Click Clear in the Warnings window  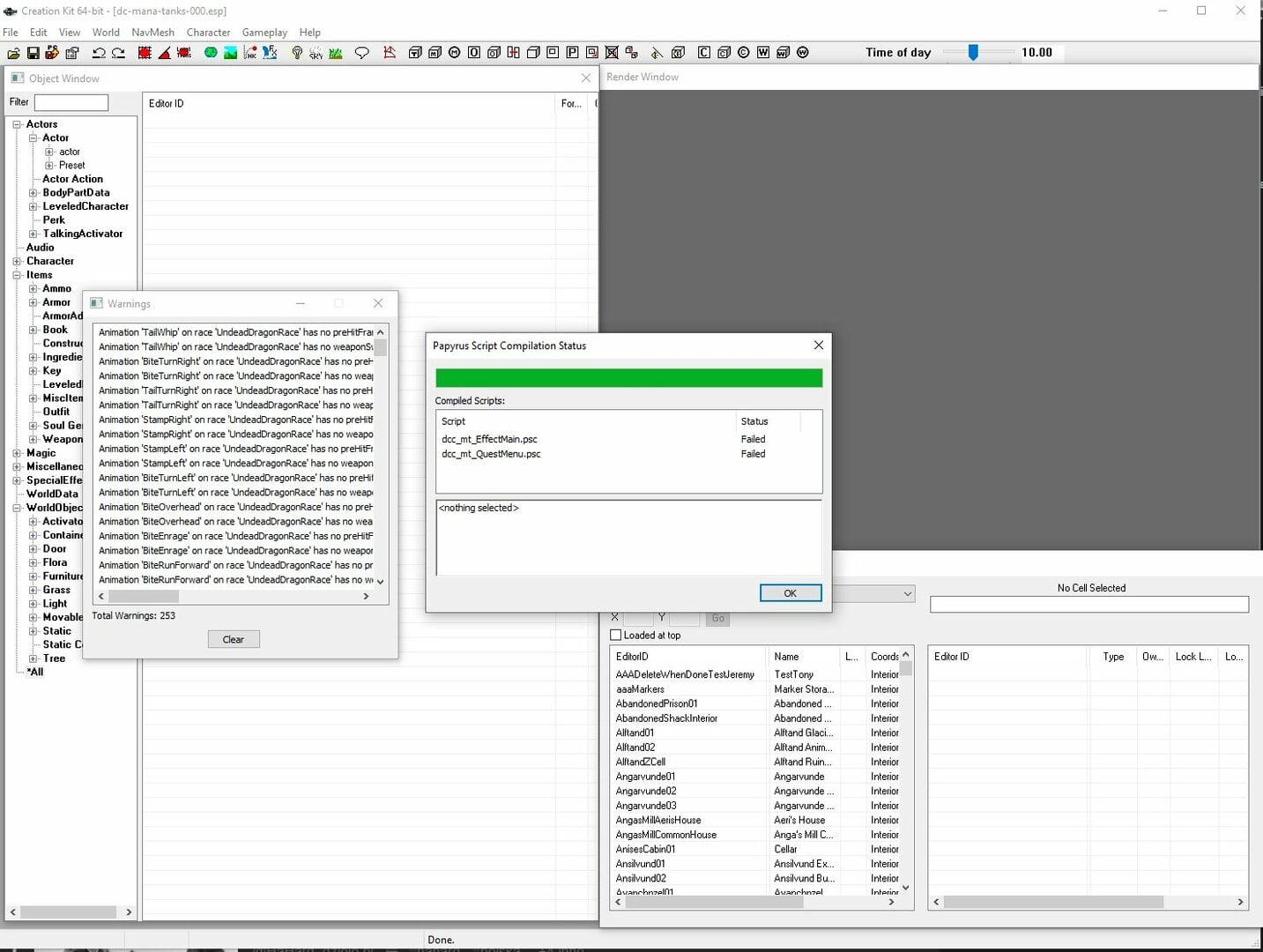(234, 639)
